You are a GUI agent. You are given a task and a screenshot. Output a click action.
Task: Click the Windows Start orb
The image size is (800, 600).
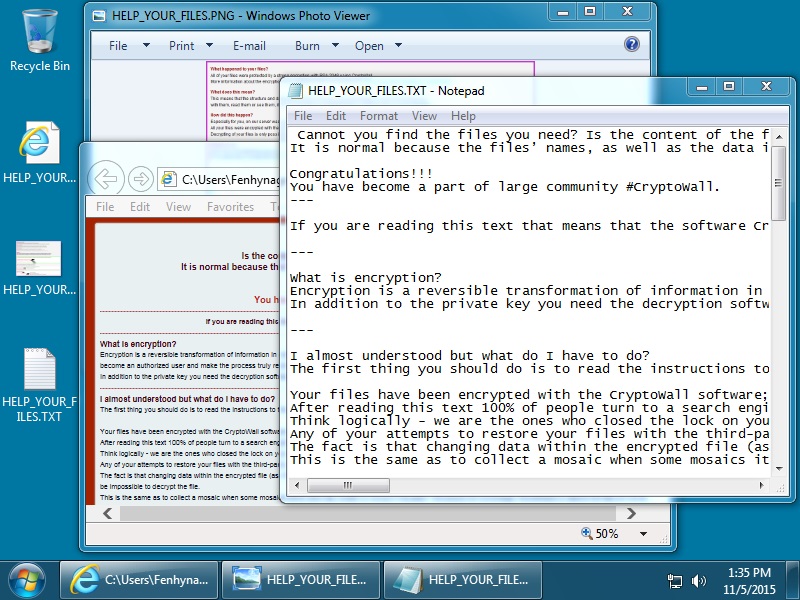pyautogui.click(x=27, y=581)
